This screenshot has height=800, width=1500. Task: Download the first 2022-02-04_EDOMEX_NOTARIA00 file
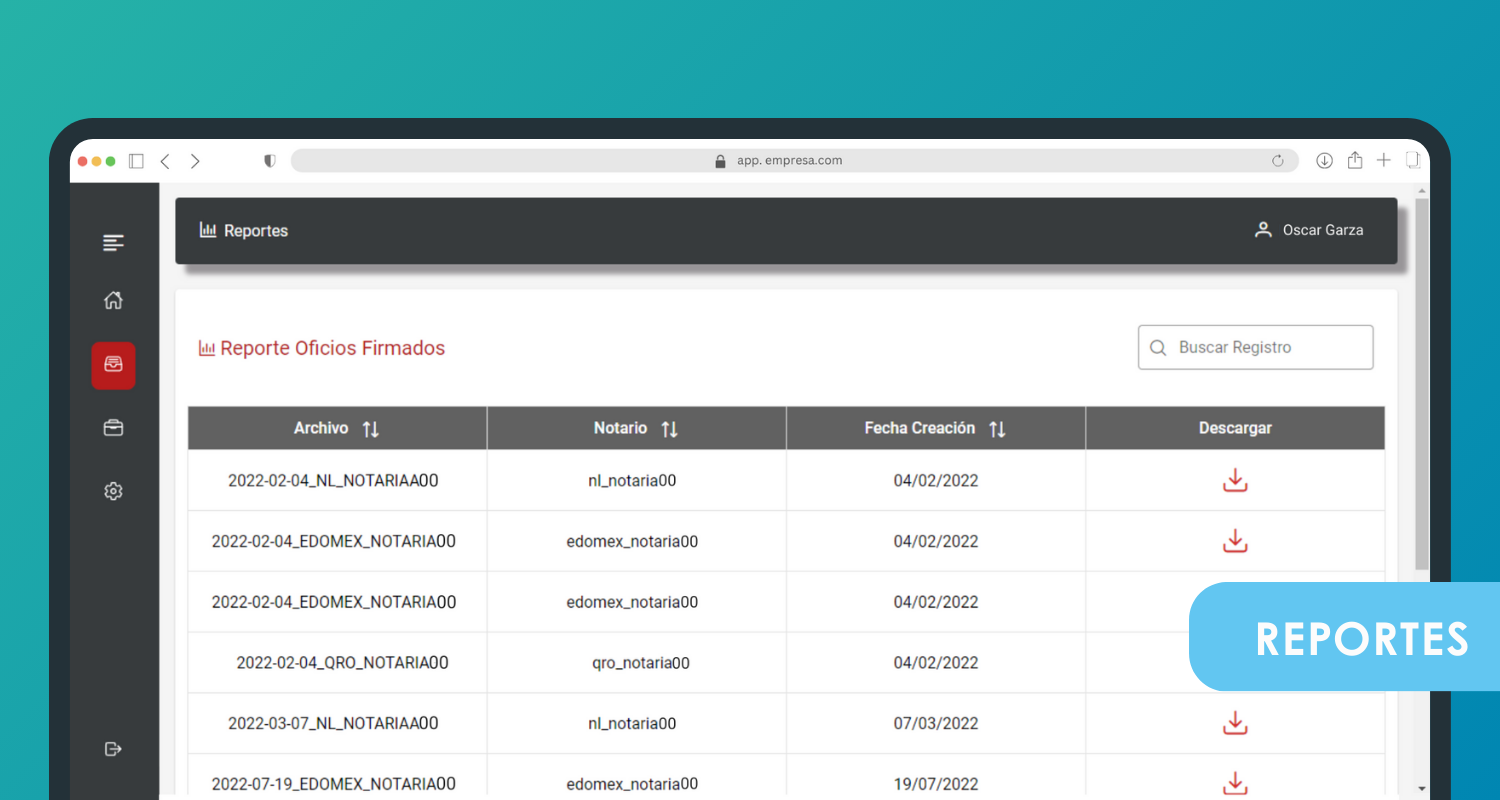tap(1235, 541)
